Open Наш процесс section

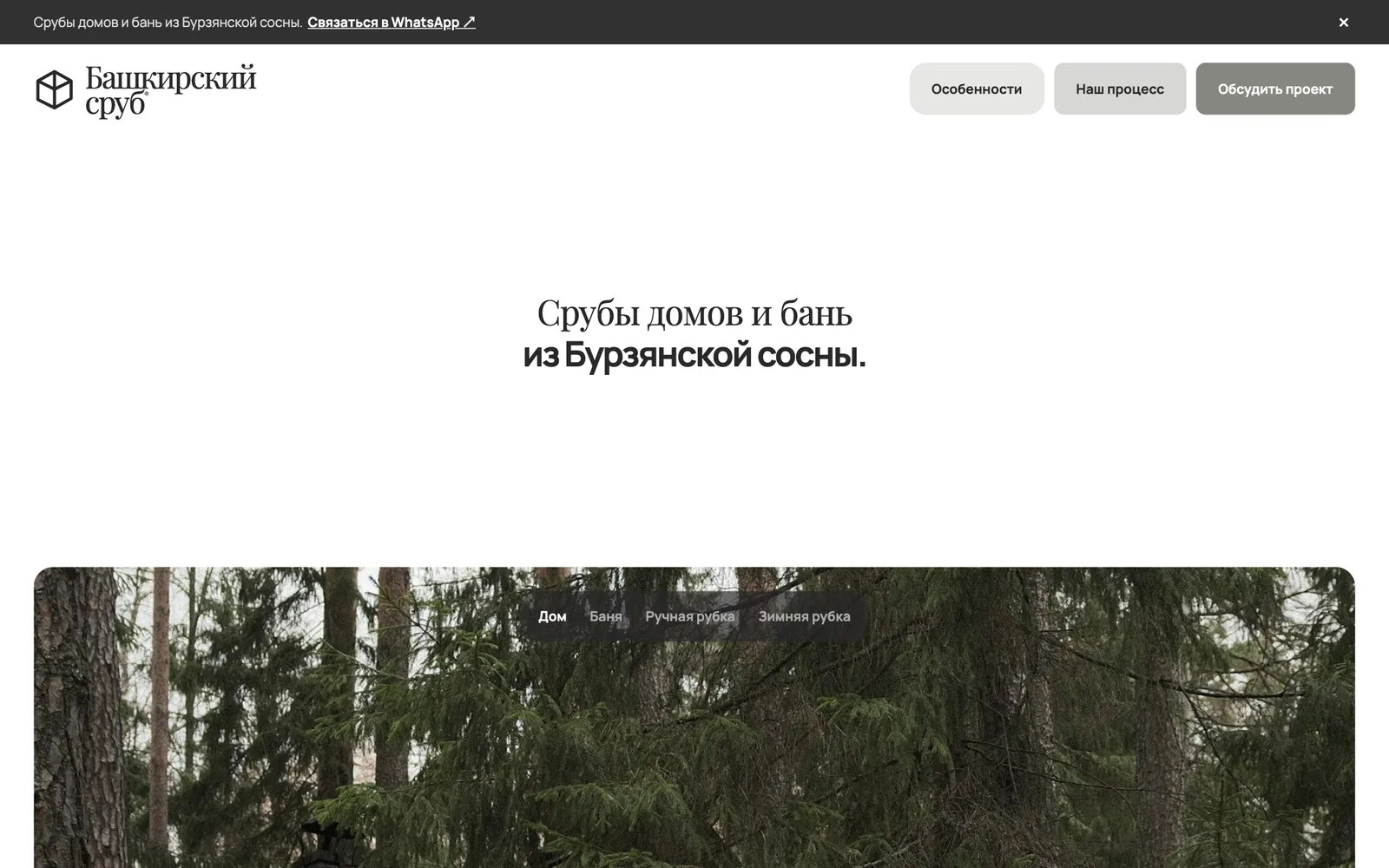click(1120, 89)
